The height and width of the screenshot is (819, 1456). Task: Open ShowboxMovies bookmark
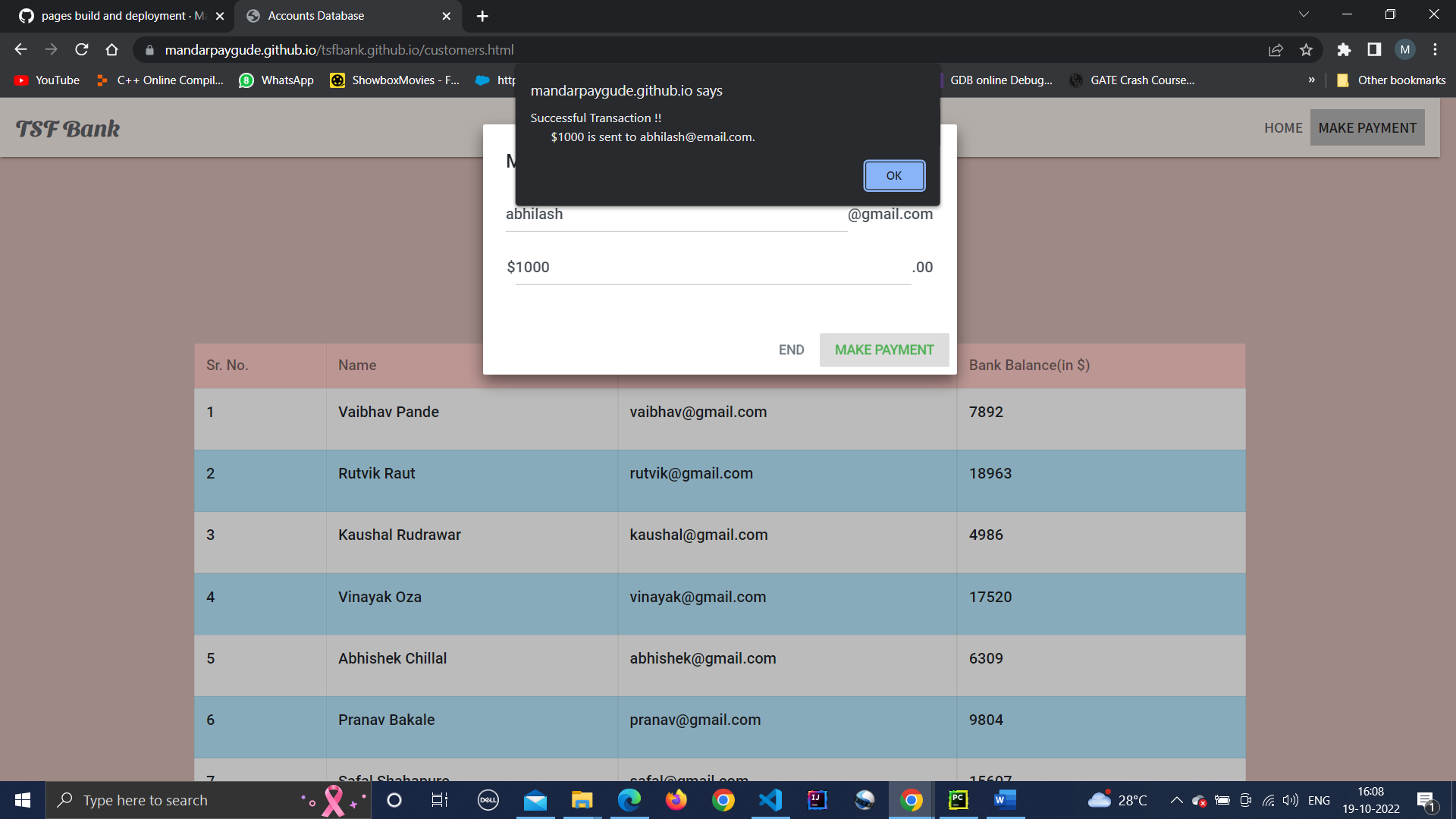point(395,80)
